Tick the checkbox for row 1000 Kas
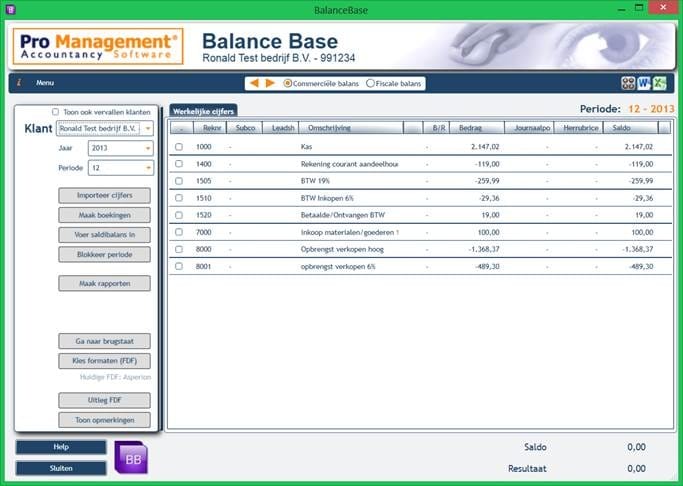683x486 pixels. (179, 147)
